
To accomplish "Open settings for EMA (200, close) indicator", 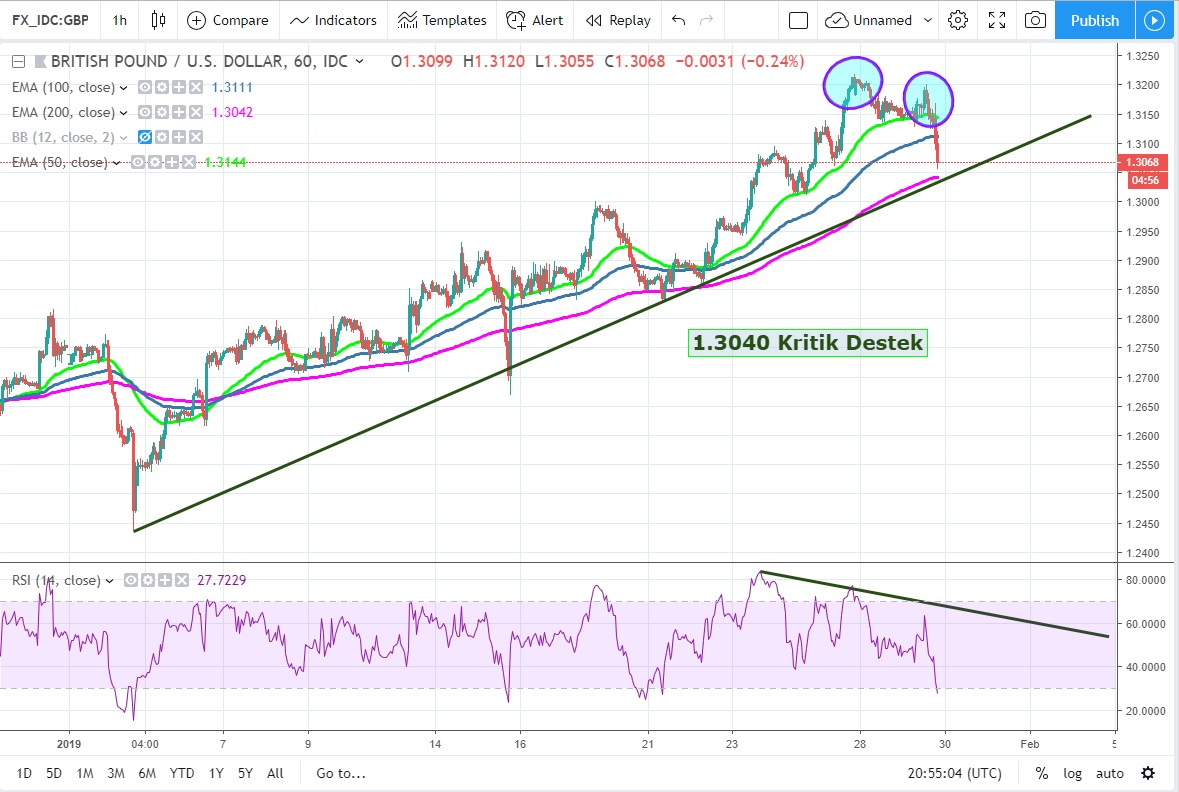I will (x=159, y=113).
